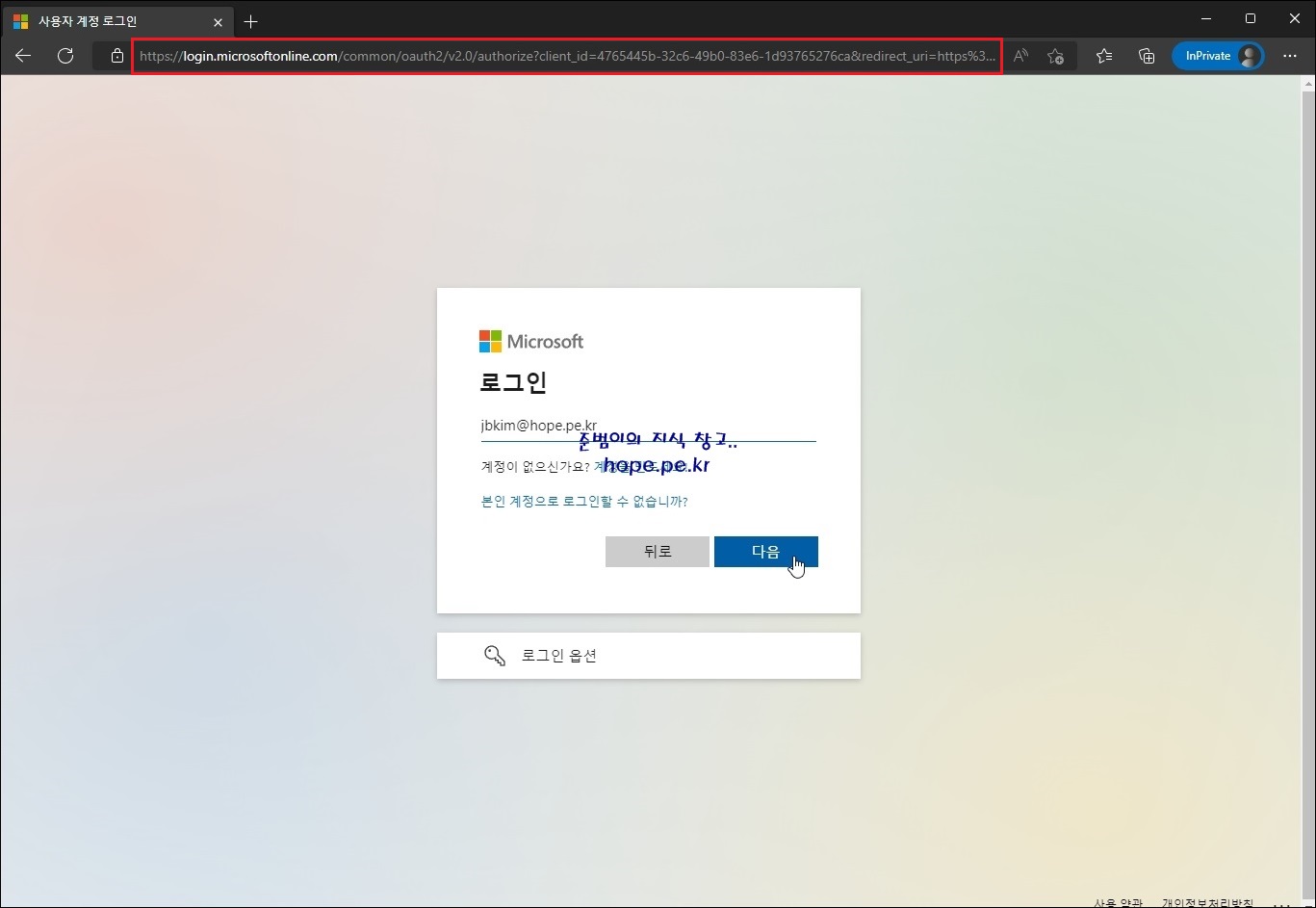The width and height of the screenshot is (1316, 908).
Task: Maximize the browser window
Action: click(1251, 18)
